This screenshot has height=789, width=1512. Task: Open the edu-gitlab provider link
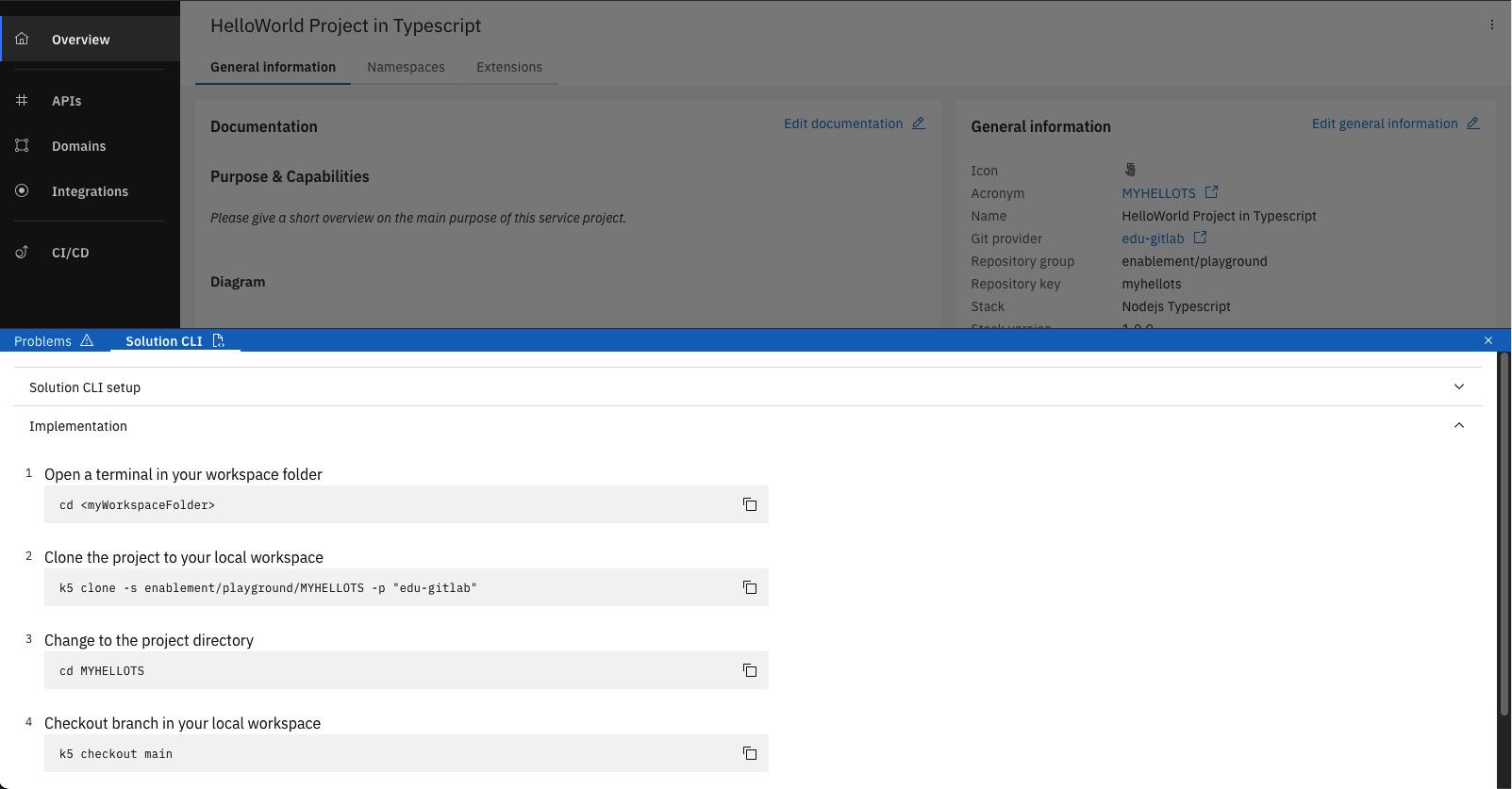[1153, 238]
